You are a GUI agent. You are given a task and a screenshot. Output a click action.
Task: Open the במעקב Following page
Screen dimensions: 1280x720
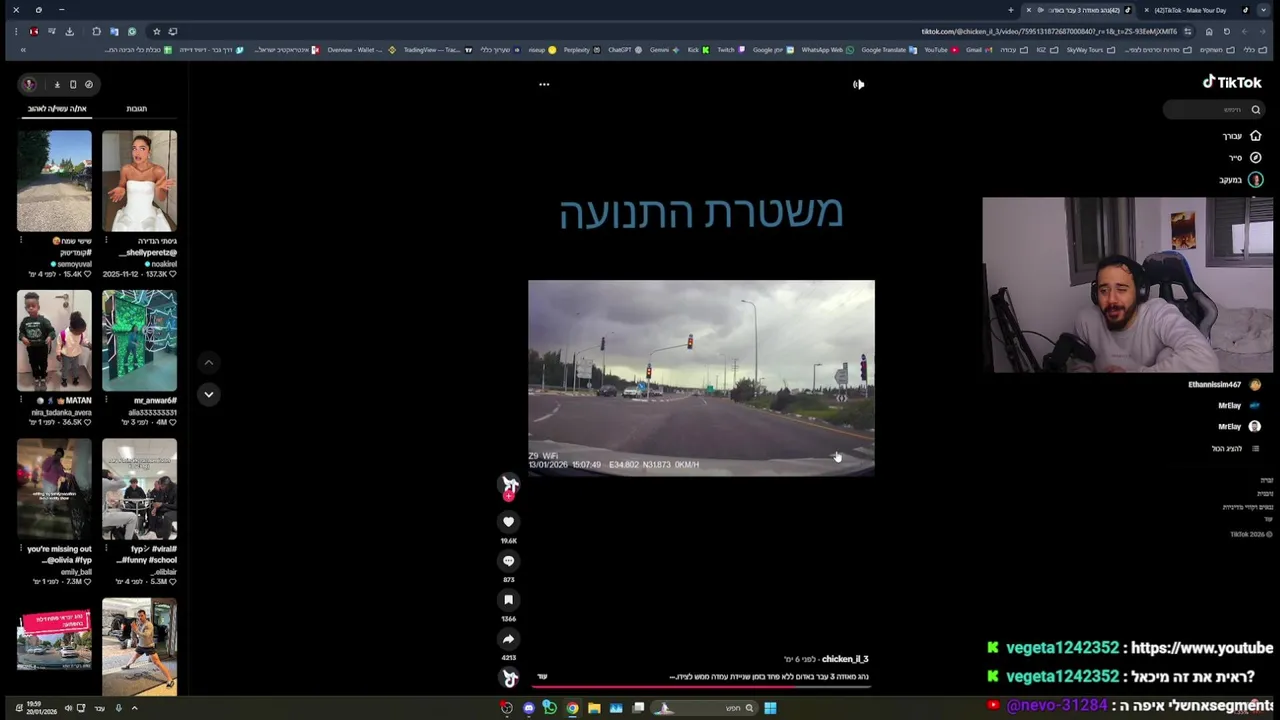click(1240, 180)
